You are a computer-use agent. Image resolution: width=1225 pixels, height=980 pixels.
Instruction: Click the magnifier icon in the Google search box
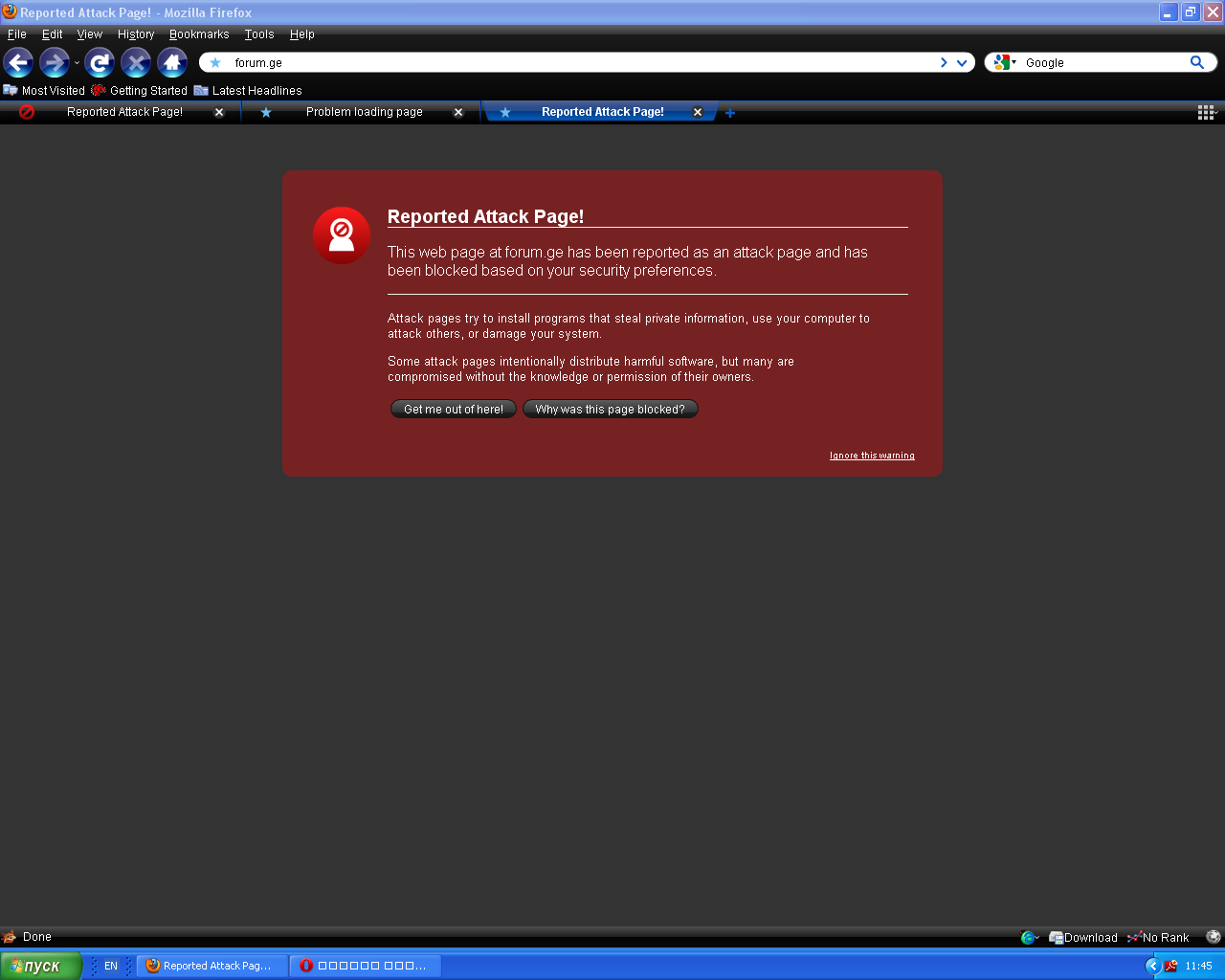pos(1197,62)
